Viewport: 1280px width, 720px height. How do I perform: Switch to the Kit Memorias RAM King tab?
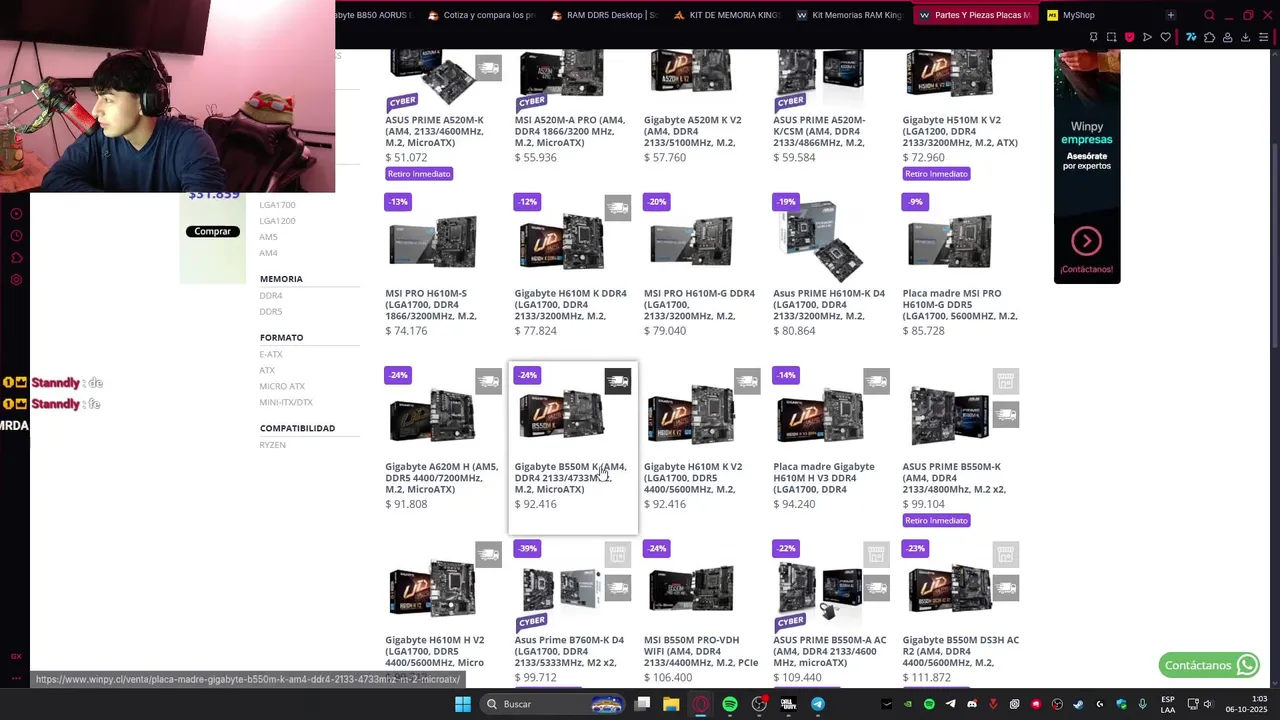click(850, 15)
